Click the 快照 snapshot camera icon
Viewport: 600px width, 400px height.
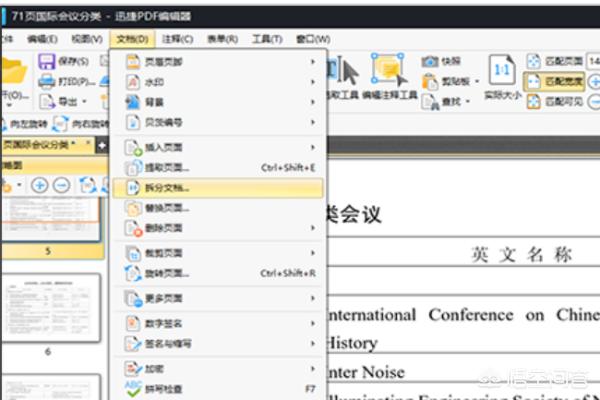(x=430, y=61)
